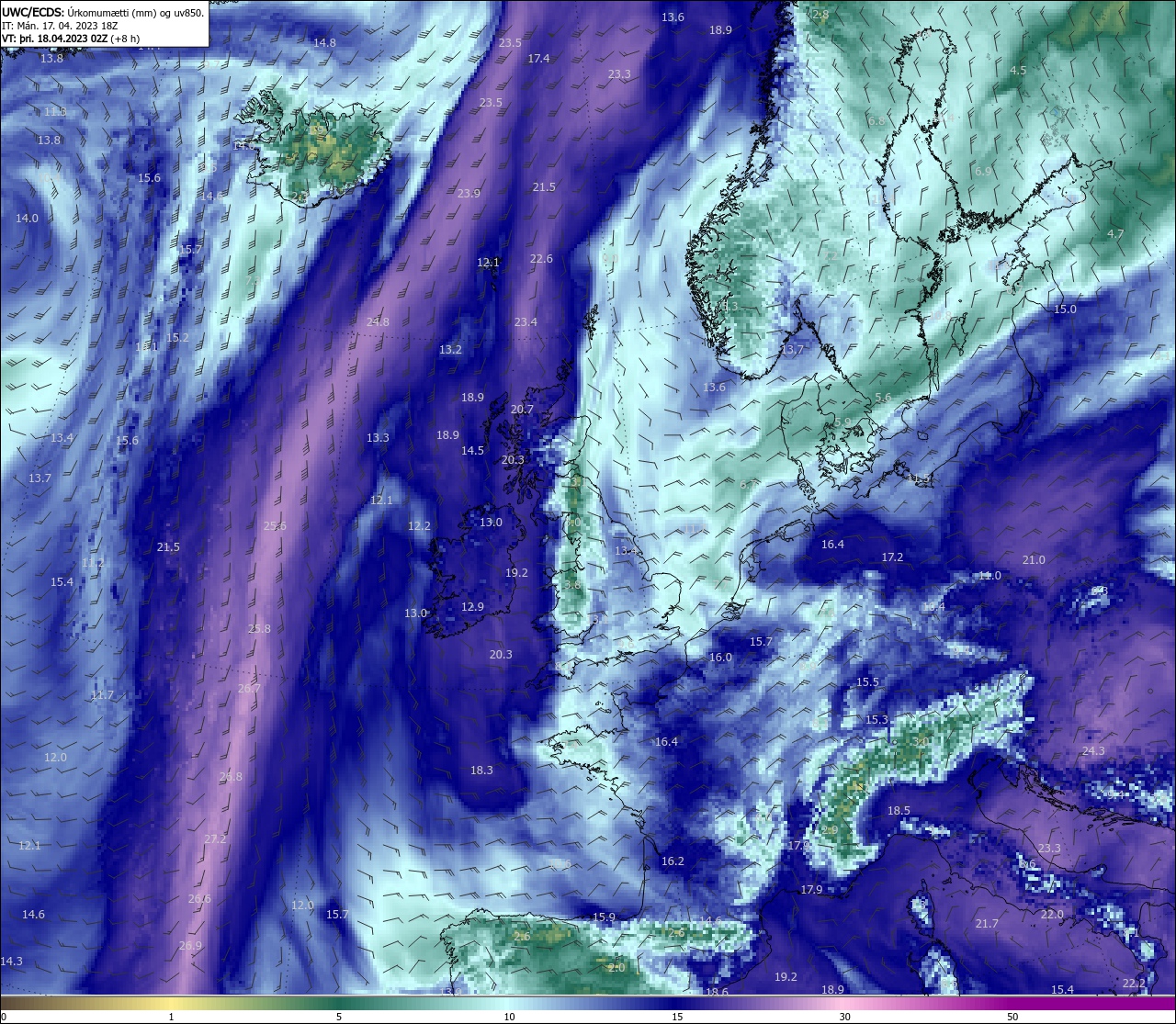Click the 12.2 value west of Ireland
The width and height of the screenshot is (1176, 1024).
click(419, 525)
